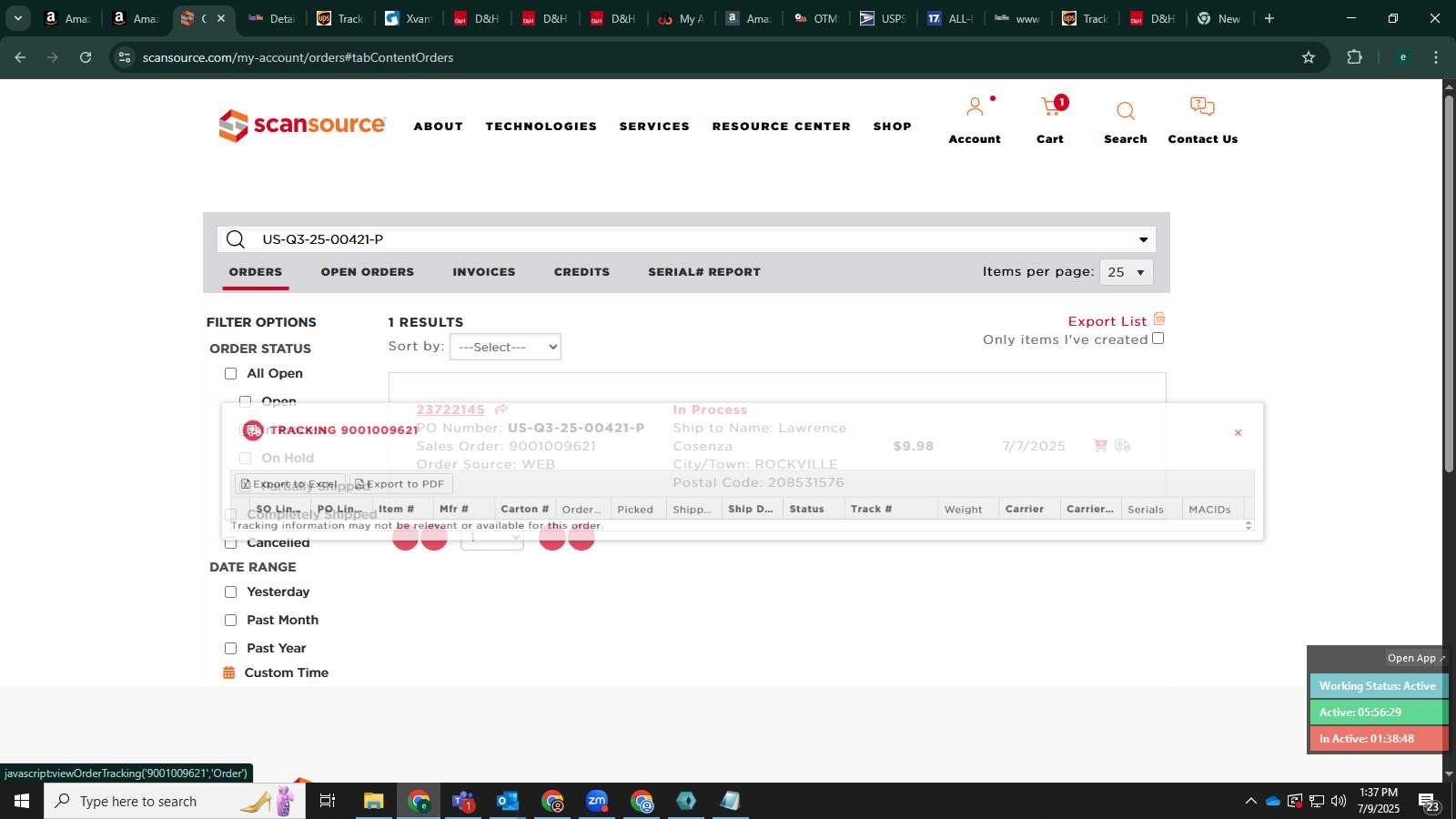This screenshot has width=1456, height=819.
Task: Click the Custom Time filter link
Action: tap(286, 672)
